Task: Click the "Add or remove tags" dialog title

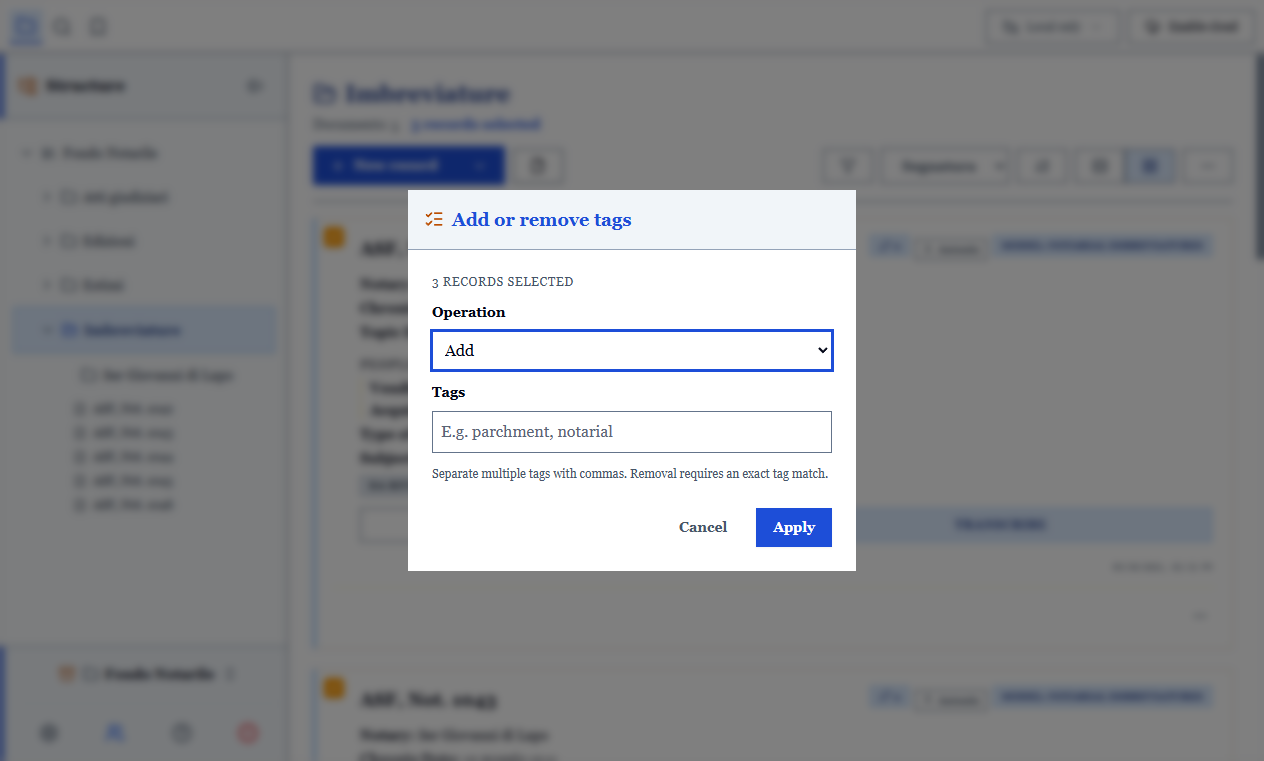Action: point(541,220)
